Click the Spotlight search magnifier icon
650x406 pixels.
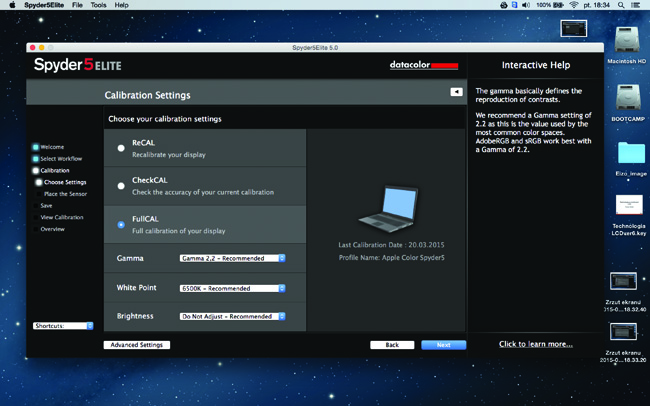pos(620,5)
